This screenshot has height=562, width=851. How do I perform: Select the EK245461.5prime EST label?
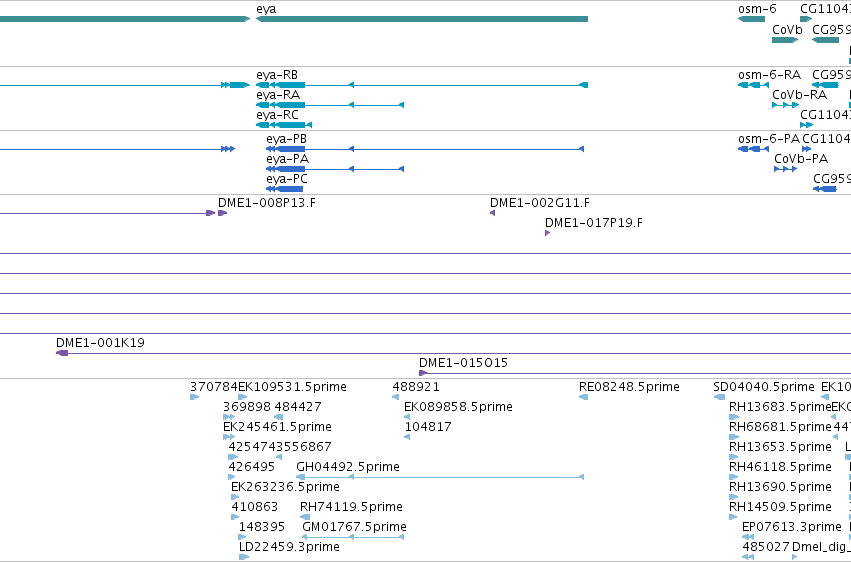point(277,427)
